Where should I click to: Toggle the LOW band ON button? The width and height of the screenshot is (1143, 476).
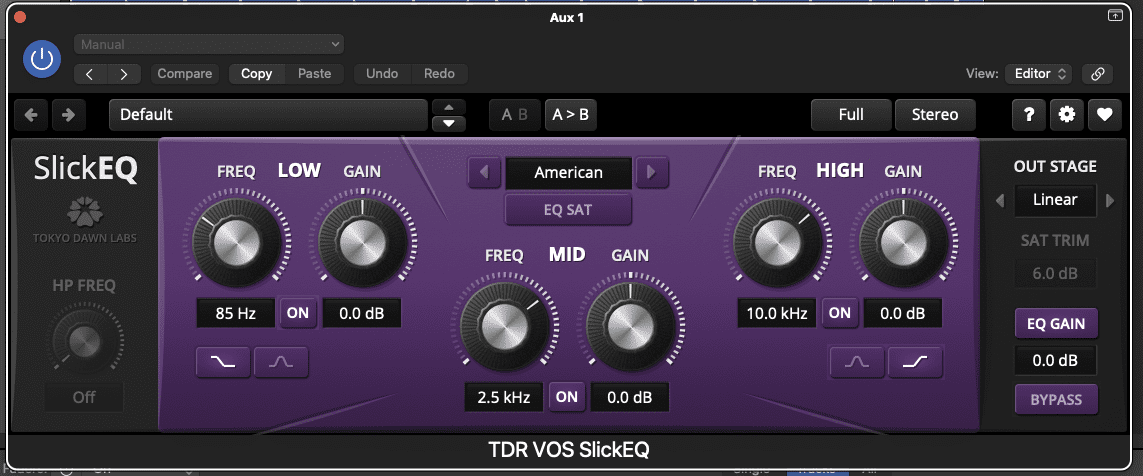pos(298,313)
